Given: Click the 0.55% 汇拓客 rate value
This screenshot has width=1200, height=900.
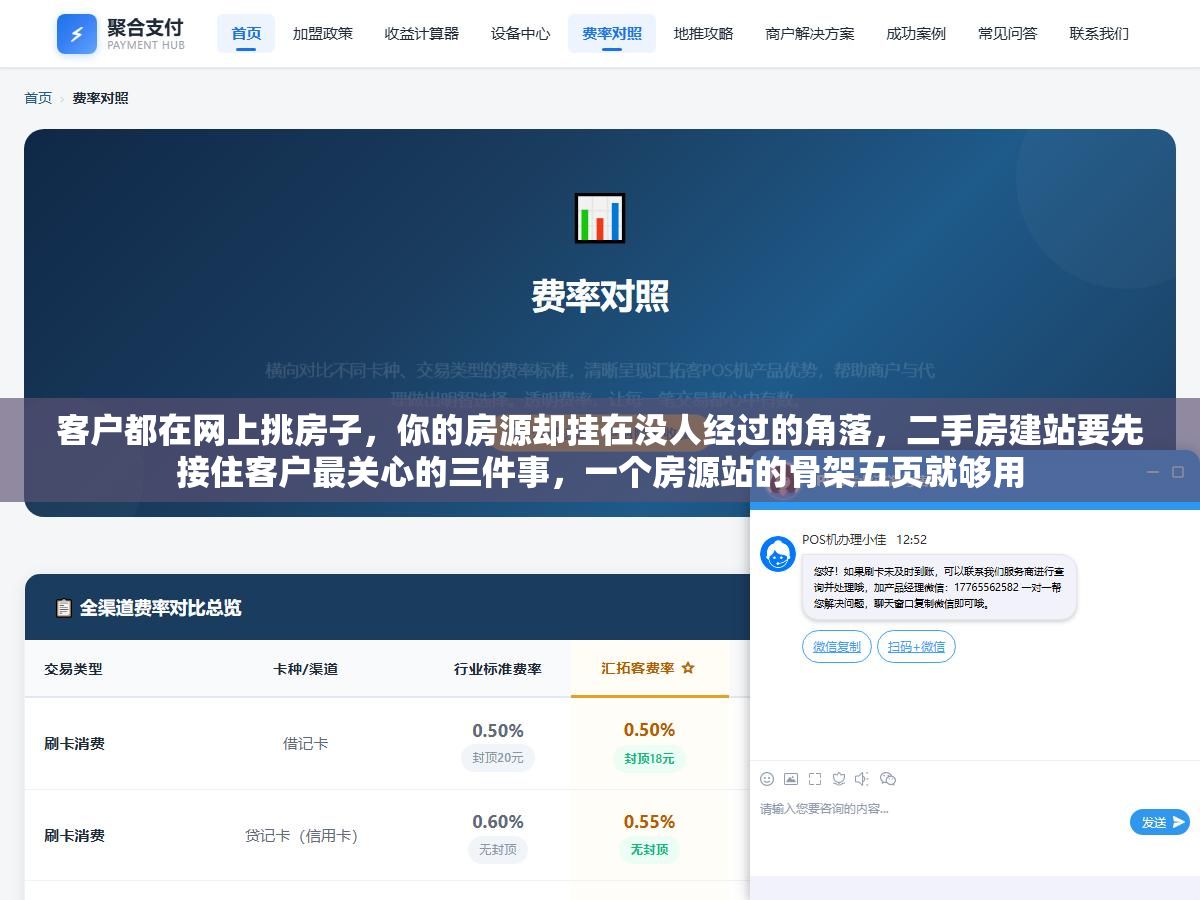Looking at the screenshot, I should pos(649,822).
